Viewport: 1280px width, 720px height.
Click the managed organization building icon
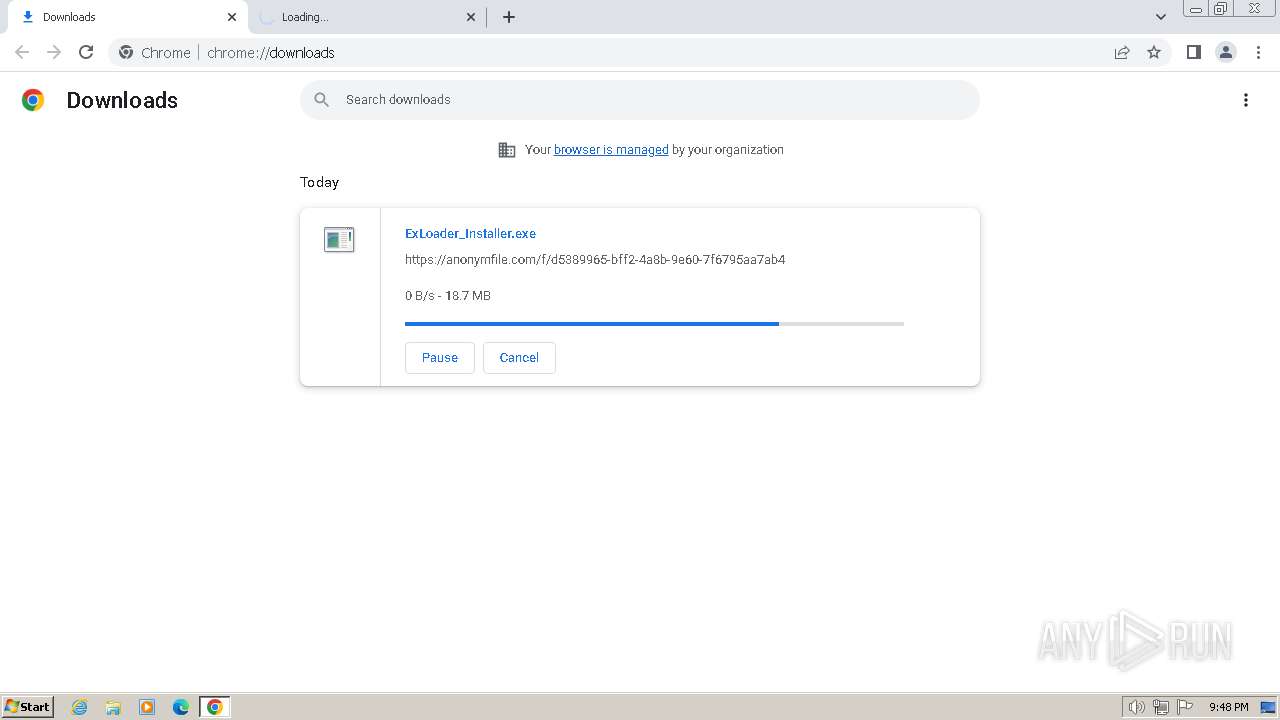pyautogui.click(x=507, y=150)
